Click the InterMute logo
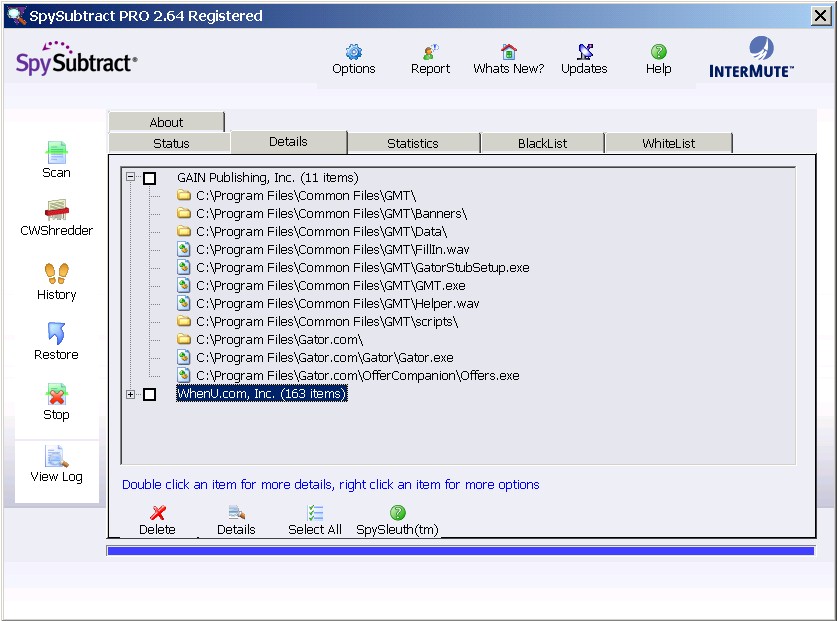 pyautogui.click(x=751, y=58)
